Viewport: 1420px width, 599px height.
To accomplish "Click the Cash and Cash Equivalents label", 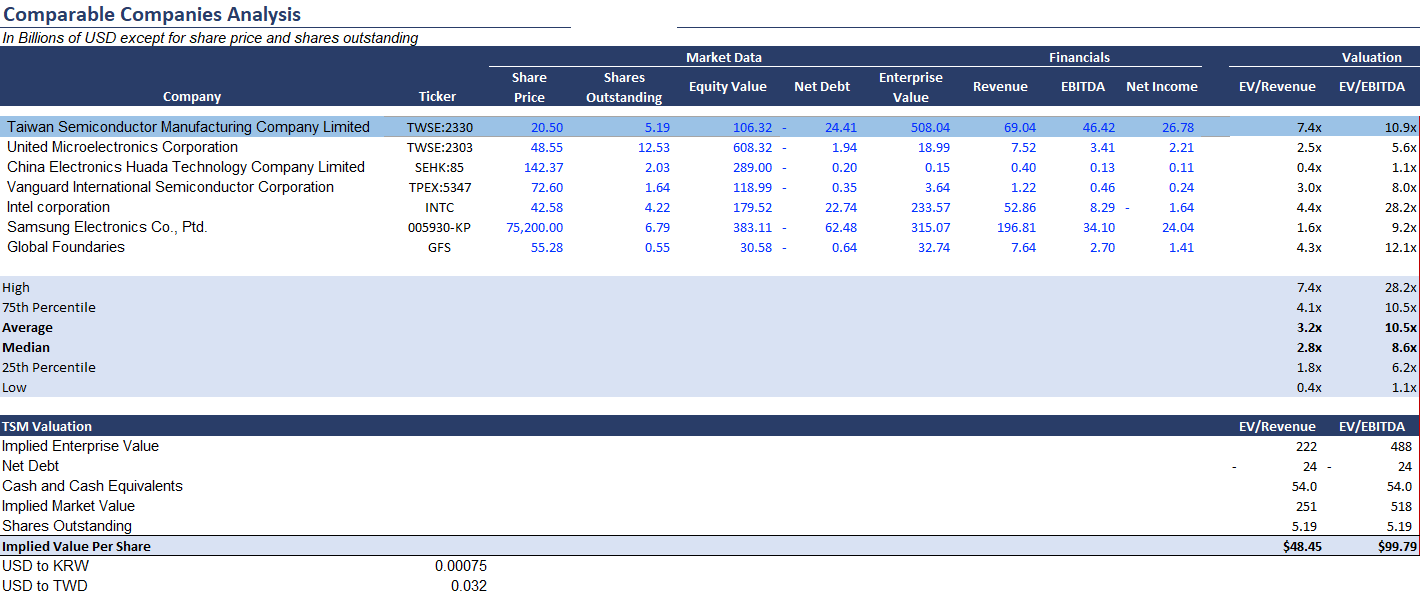I will pyautogui.click(x=92, y=486).
